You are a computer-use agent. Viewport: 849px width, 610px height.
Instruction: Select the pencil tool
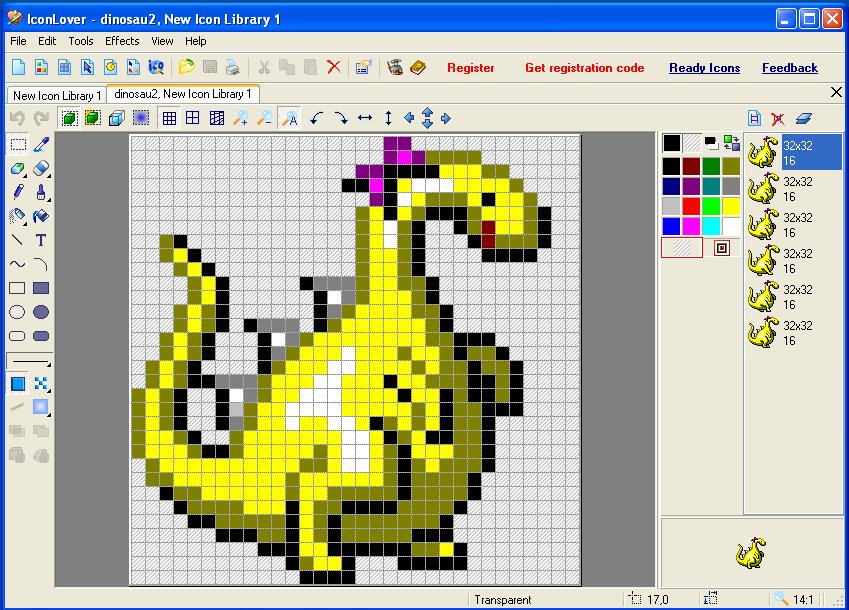18,192
